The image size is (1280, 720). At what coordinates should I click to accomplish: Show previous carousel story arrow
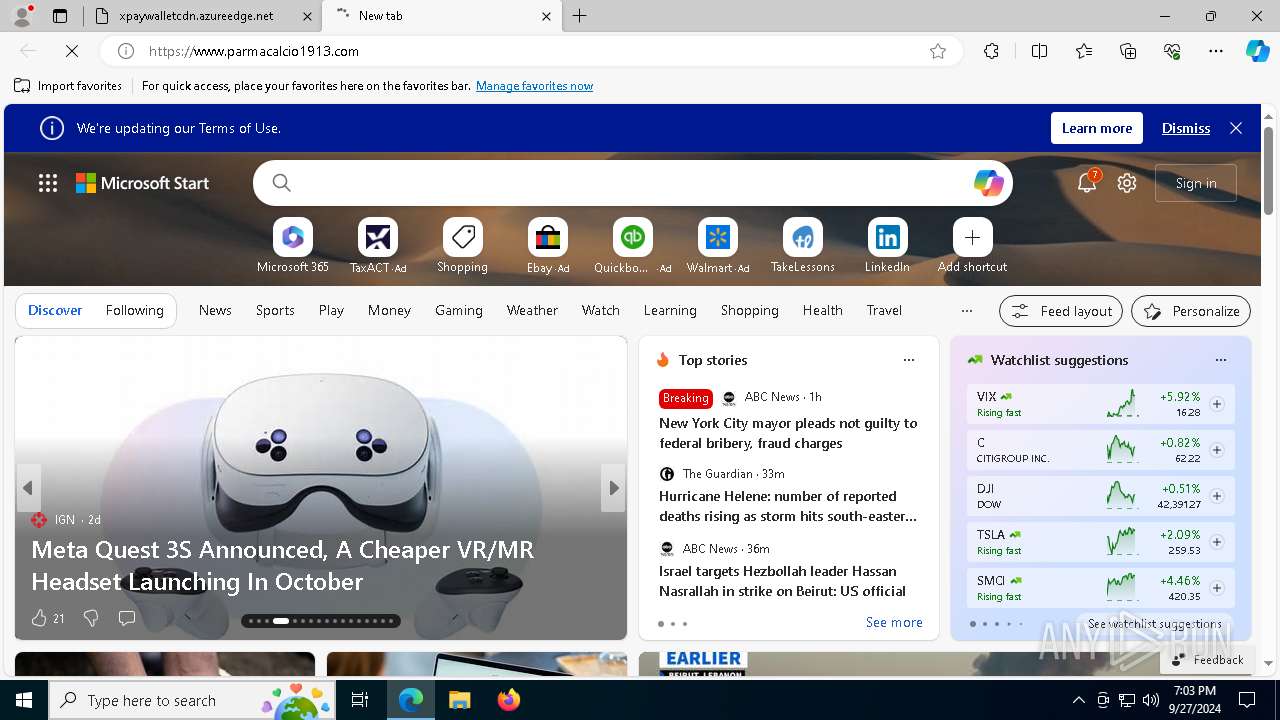pyautogui.click(x=28, y=488)
